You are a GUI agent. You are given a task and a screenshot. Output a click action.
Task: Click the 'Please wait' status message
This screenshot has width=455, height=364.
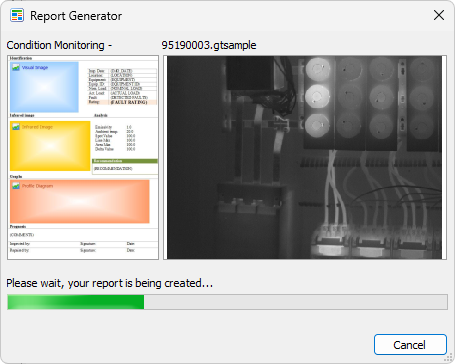pos(109,283)
